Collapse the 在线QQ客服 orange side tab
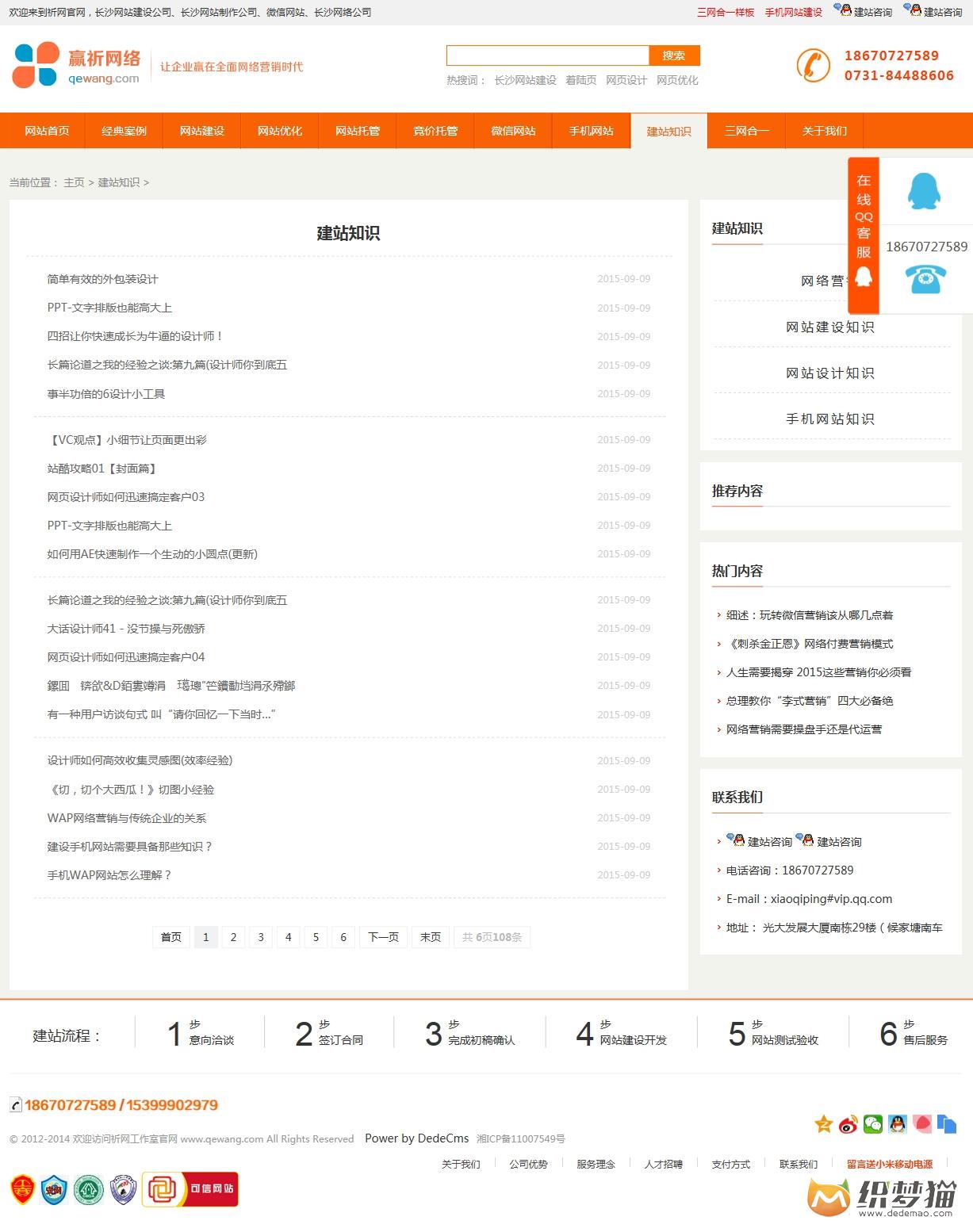The image size is (973, 1232). (x=864, y=235)
